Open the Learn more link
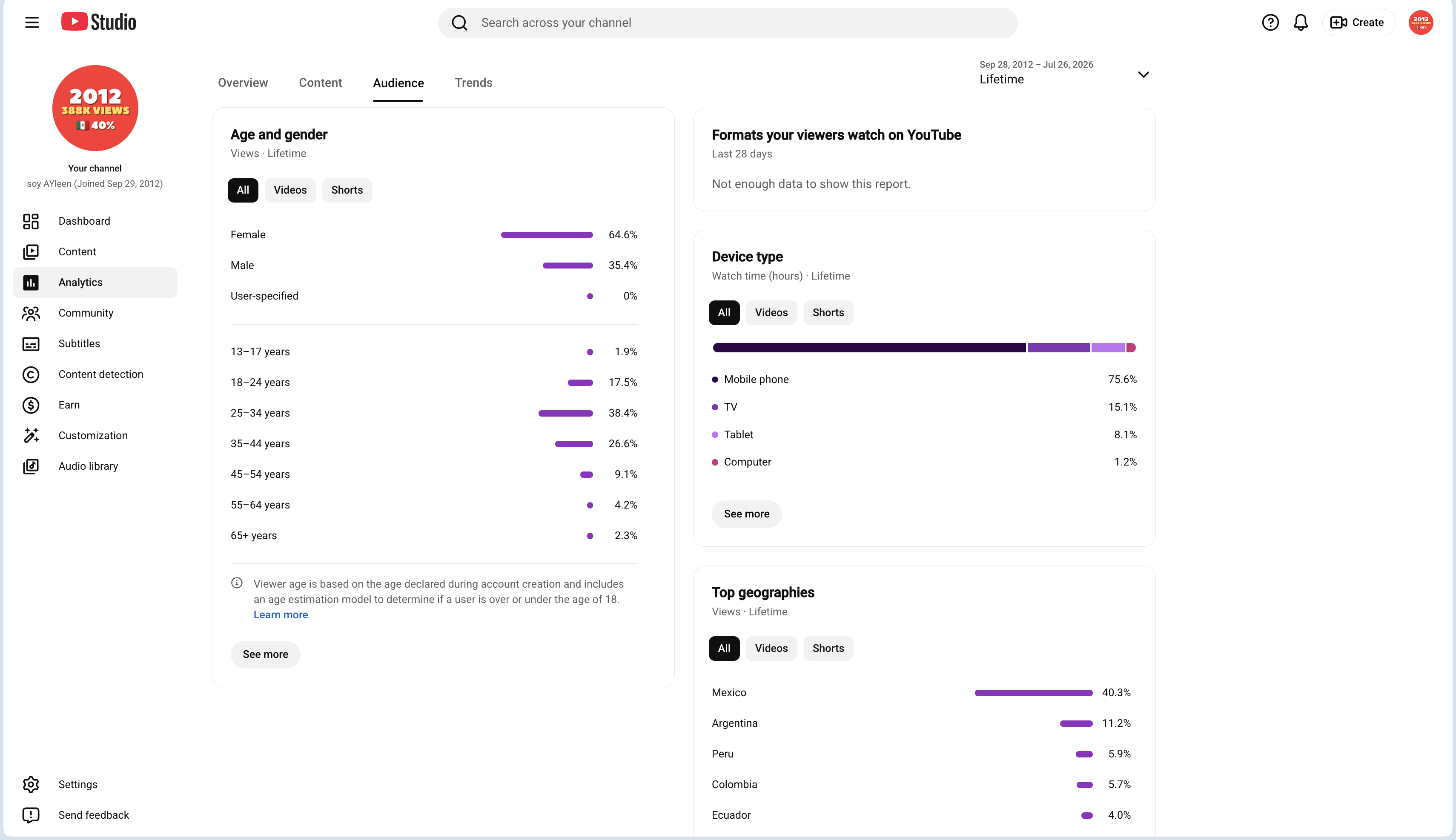The height and width of the screenshot is (840, 1456). (x=281, y=615)
